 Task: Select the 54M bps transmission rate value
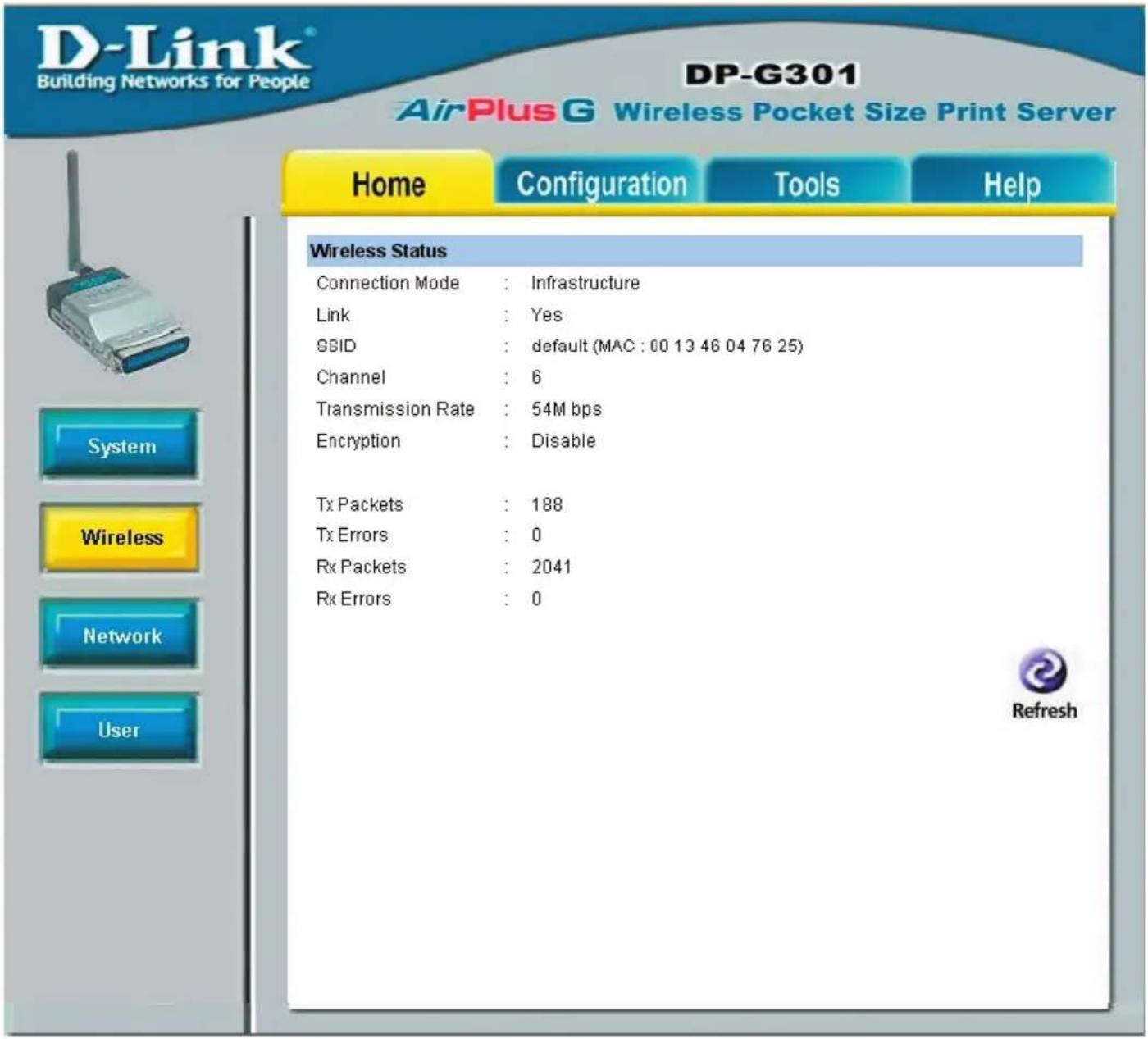566,409
